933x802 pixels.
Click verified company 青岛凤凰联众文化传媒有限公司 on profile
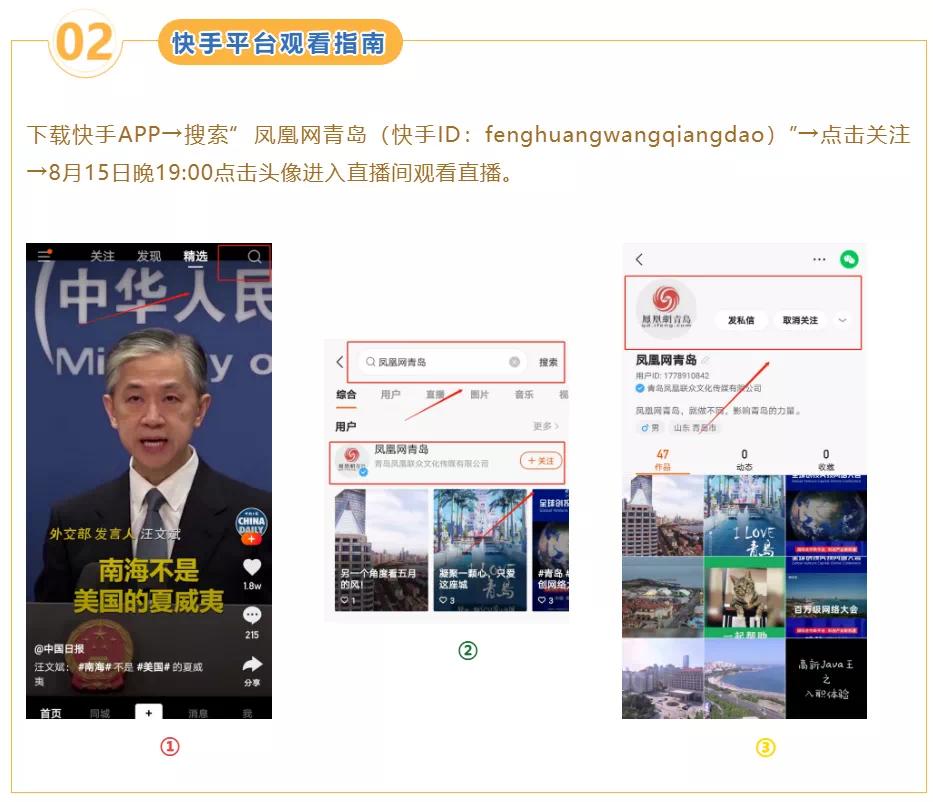704,388
